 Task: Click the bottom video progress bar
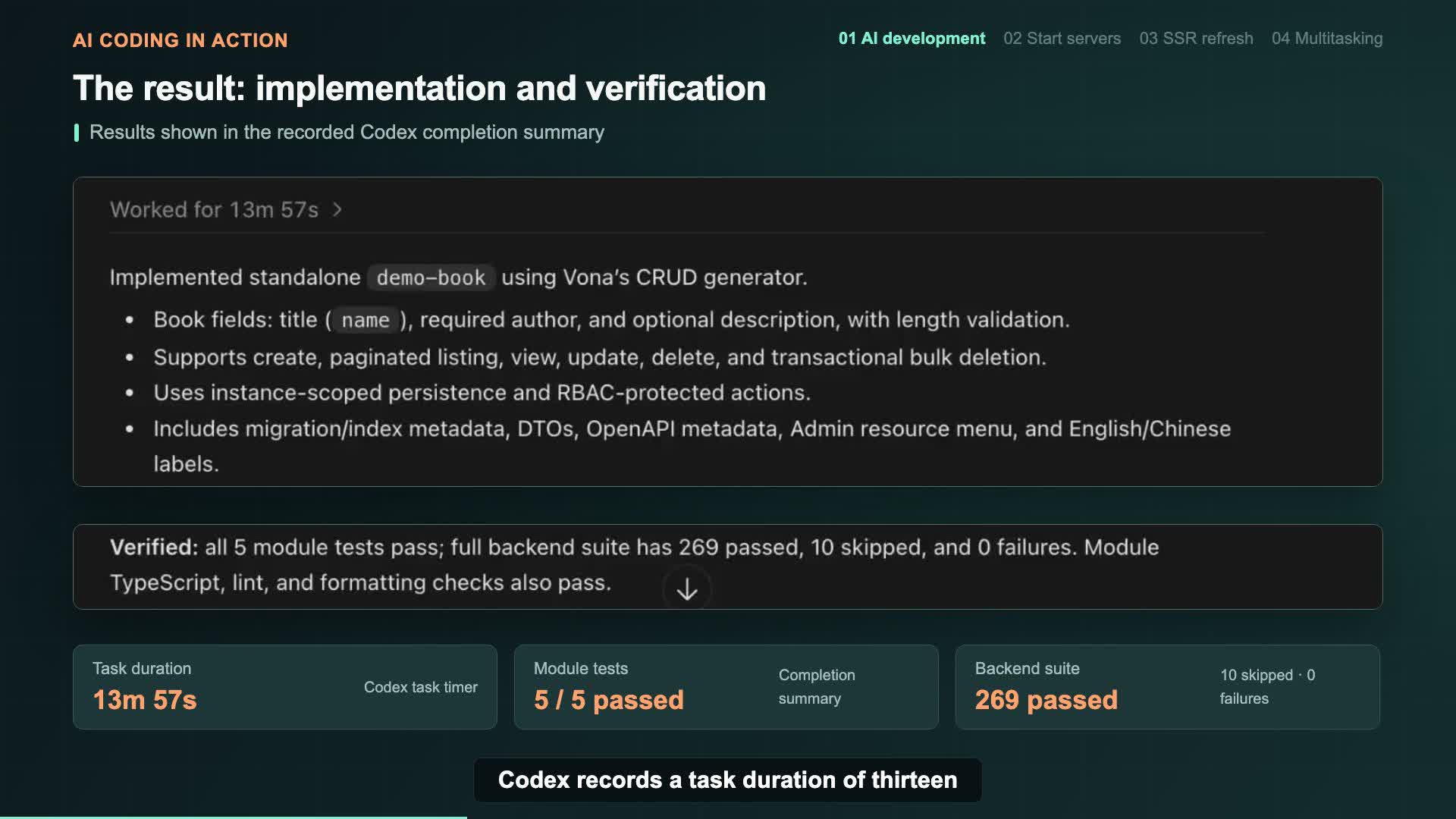(x=728, y=817)
